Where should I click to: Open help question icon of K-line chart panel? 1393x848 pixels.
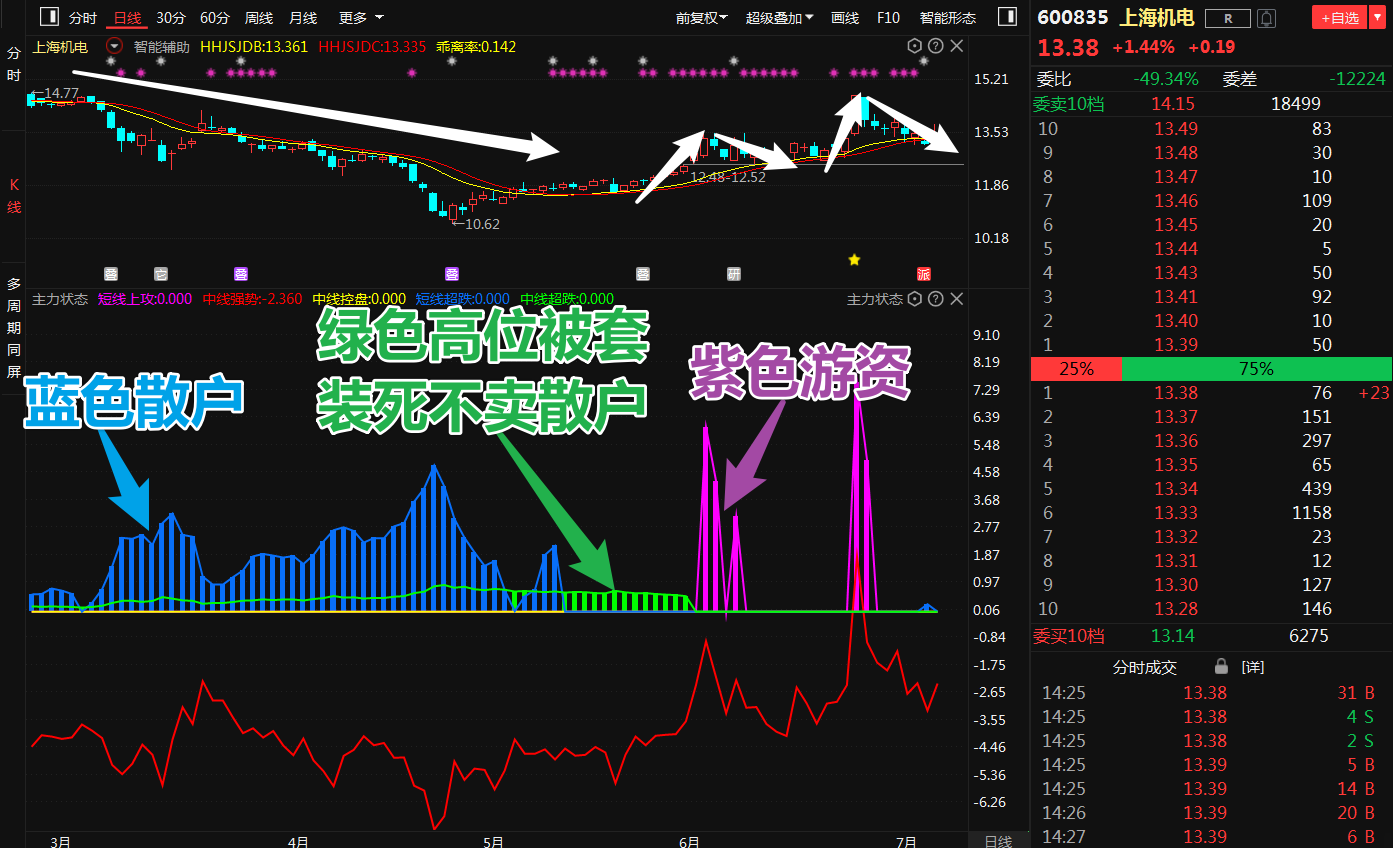935,46
